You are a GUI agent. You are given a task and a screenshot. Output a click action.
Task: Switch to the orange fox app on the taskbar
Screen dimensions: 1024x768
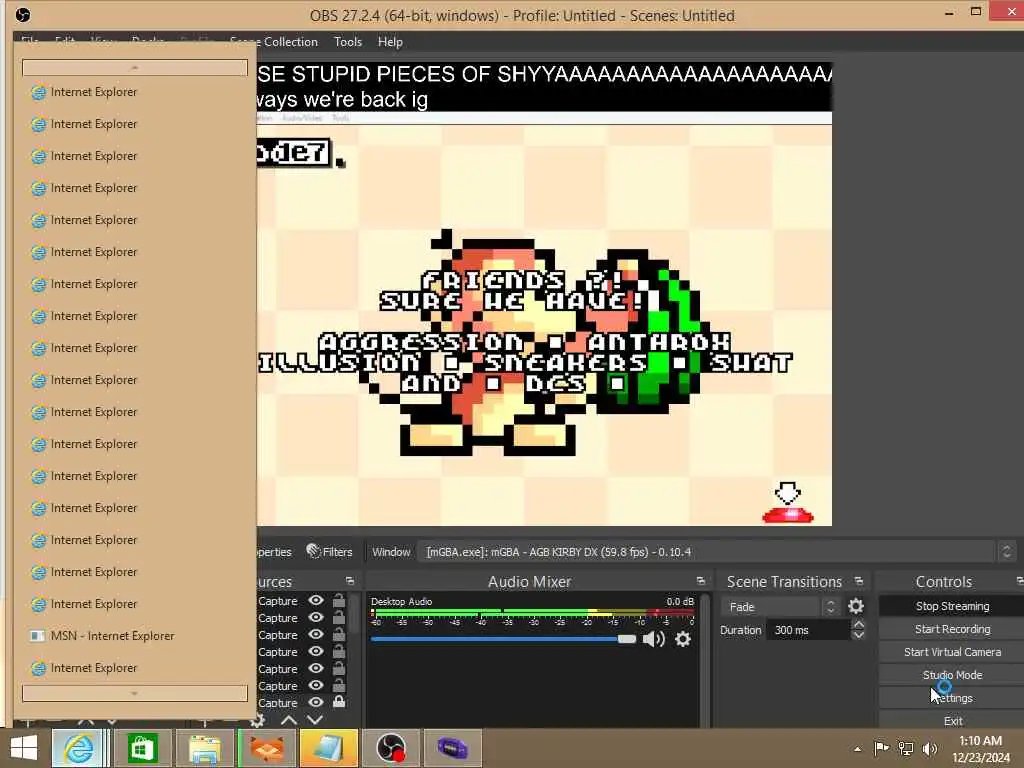pos(266,748)
